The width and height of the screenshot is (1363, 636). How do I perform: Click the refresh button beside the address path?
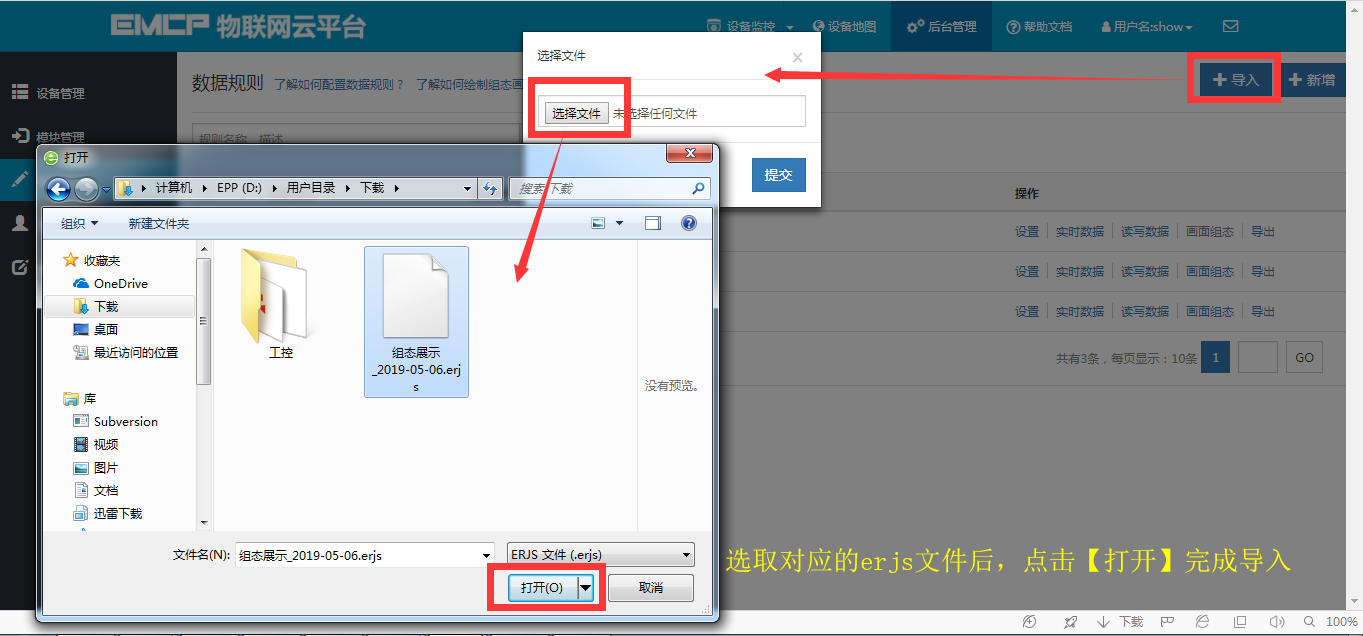(x=490, y=188)
